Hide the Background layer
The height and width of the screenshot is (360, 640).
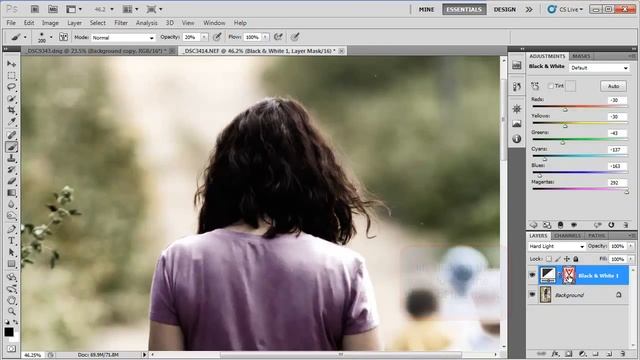point(532,294)
